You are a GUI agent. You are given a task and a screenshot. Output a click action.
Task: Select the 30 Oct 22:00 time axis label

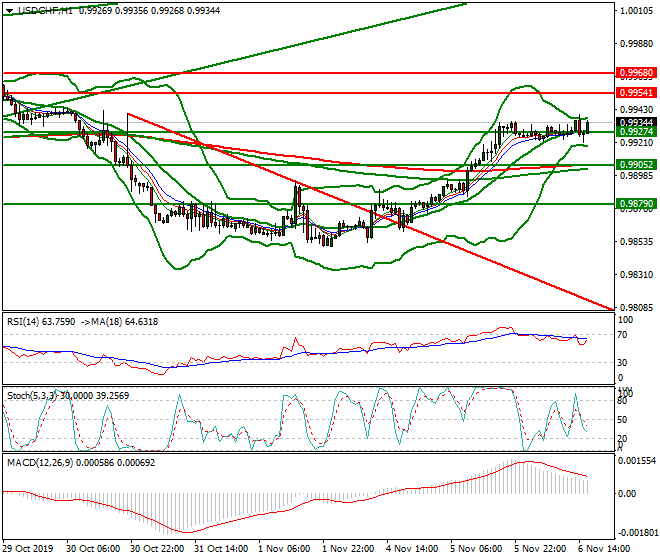click(x=157, y=549)
